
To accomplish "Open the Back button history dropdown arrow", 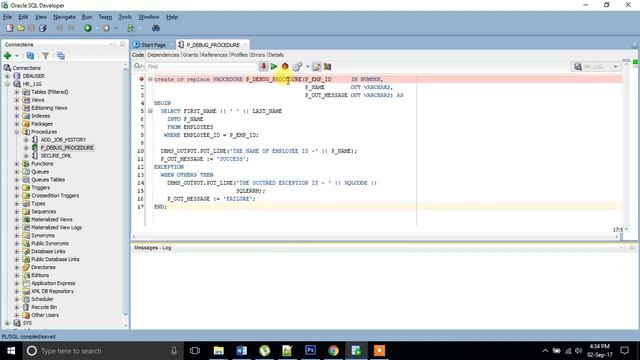I will (97, 28).
